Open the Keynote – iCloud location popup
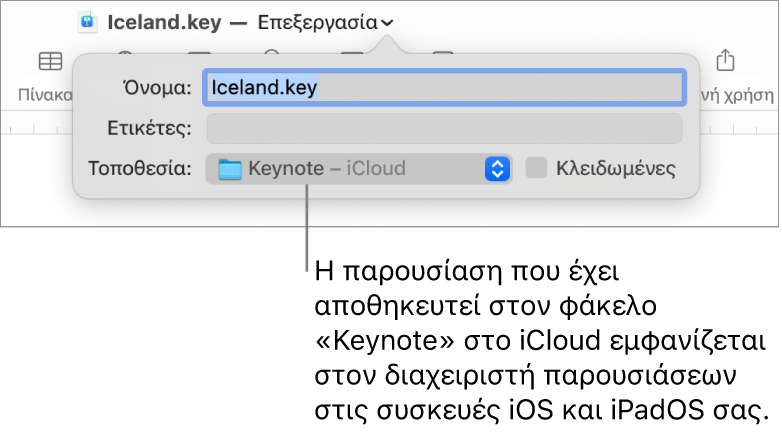 coord(359,169)
